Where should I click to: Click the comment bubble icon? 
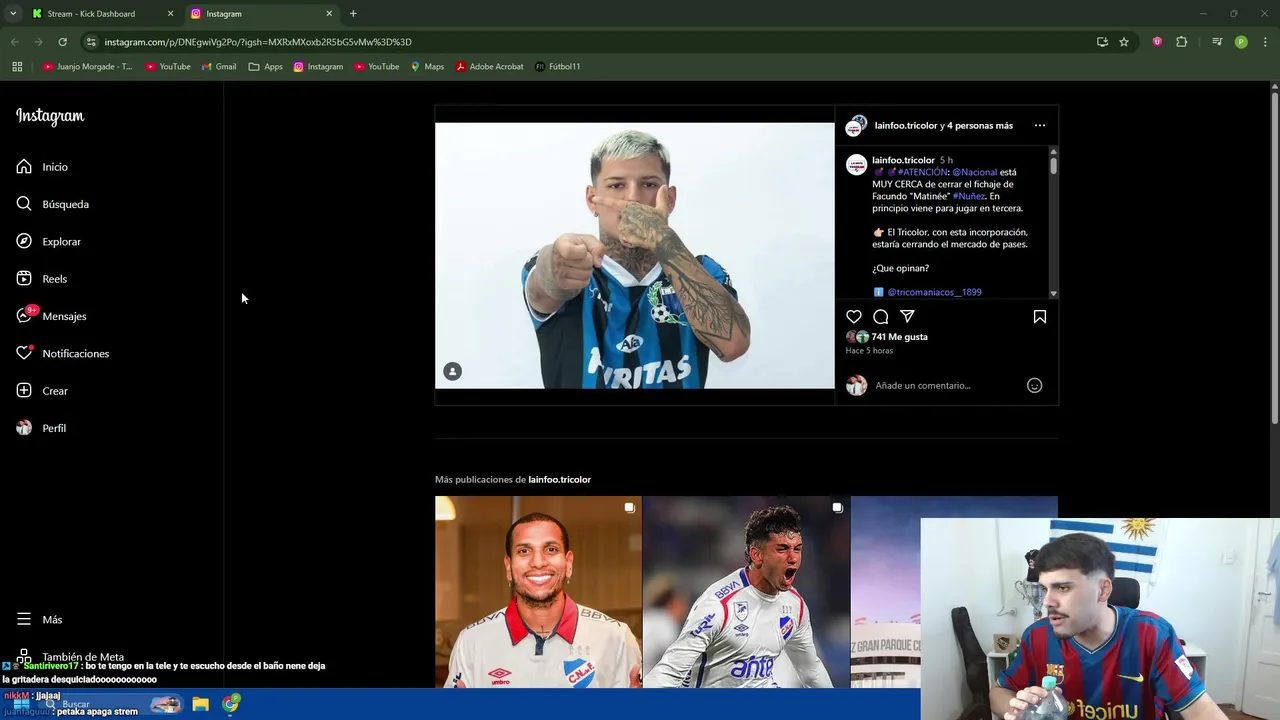[881, 317]
